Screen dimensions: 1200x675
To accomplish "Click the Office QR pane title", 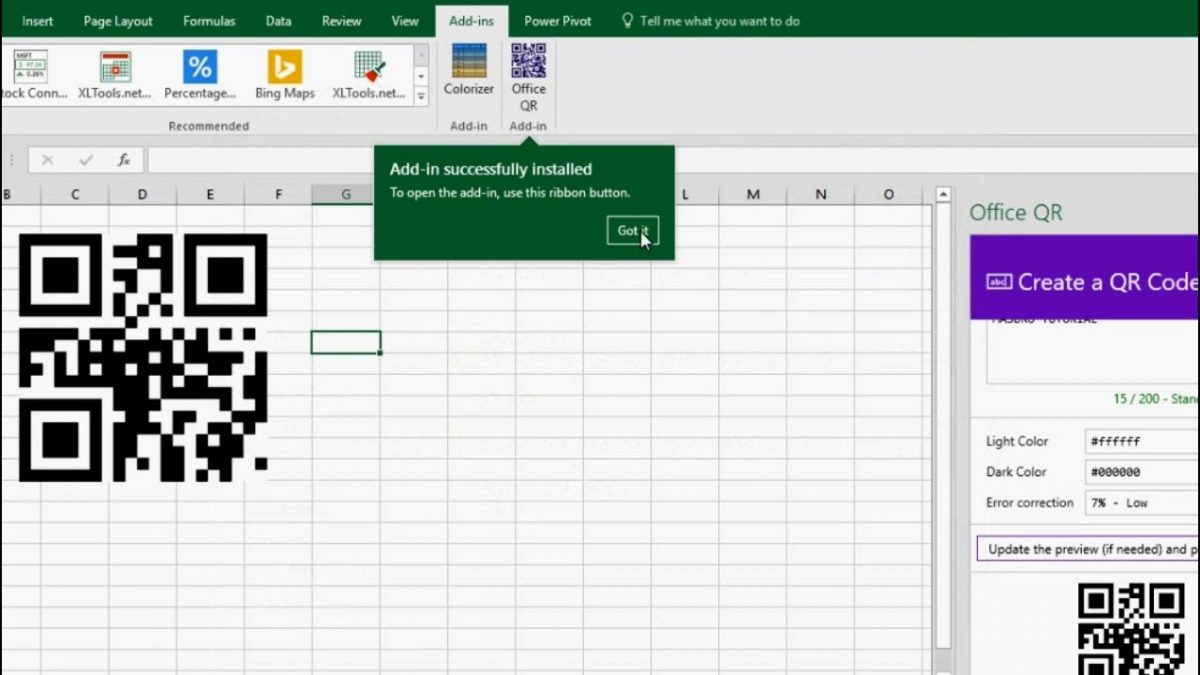I will 1015,212.
